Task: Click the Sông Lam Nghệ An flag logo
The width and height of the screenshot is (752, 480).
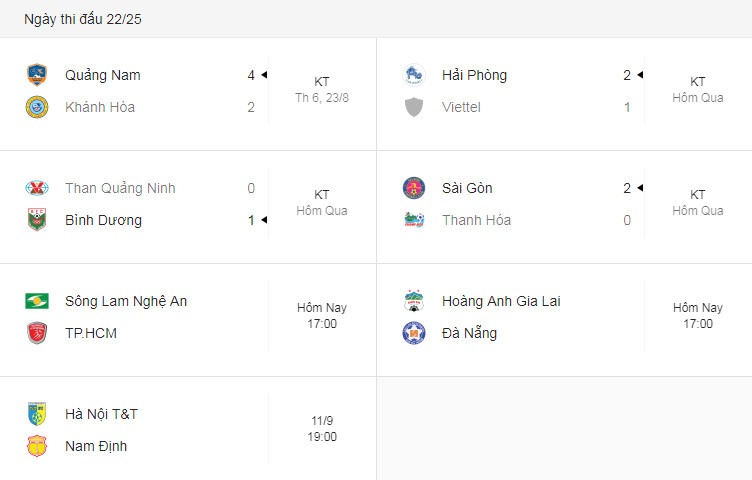Action: pyautogui.click(x=37, y=301)
